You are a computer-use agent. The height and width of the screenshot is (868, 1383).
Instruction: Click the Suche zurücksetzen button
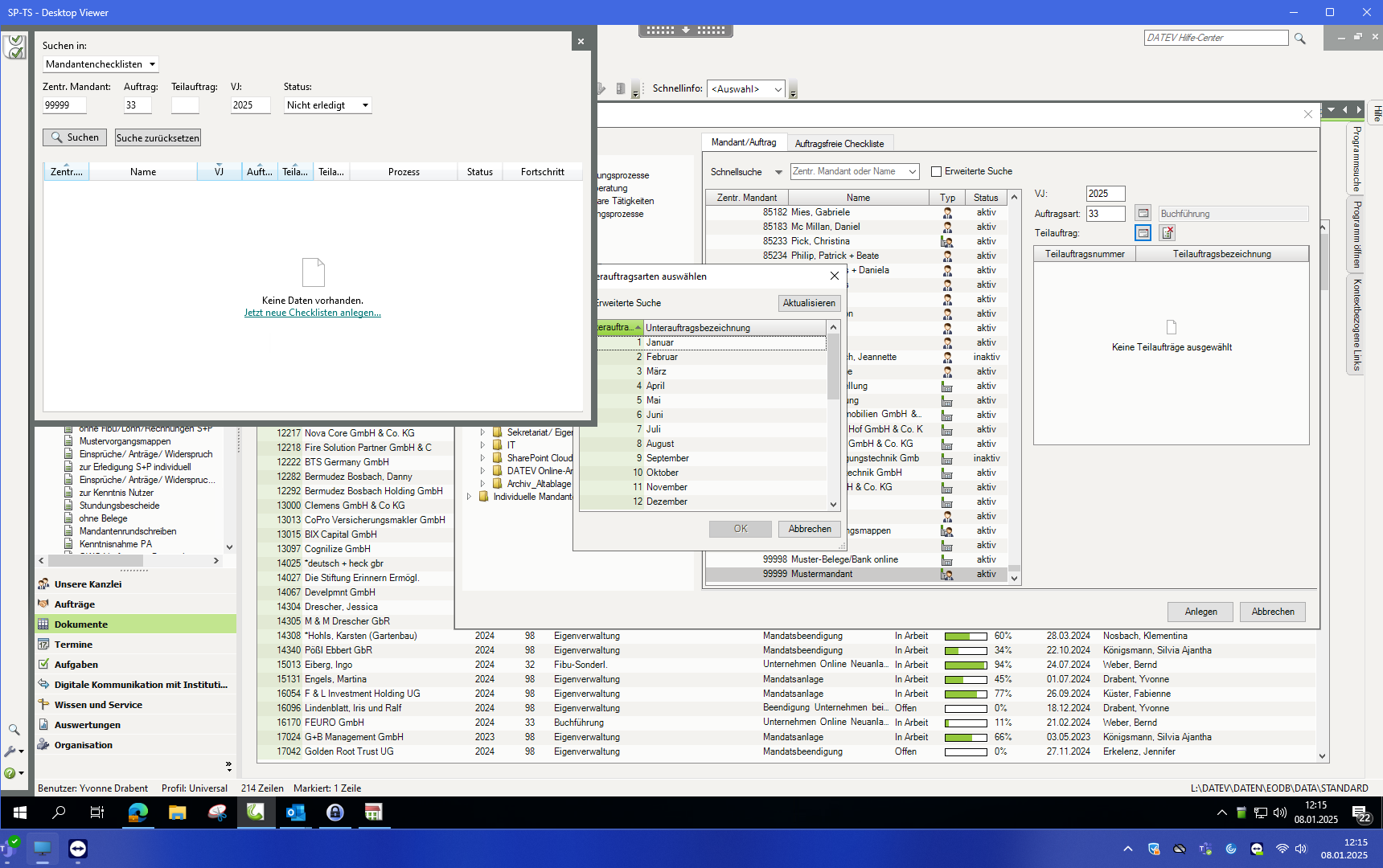[158, 137]
